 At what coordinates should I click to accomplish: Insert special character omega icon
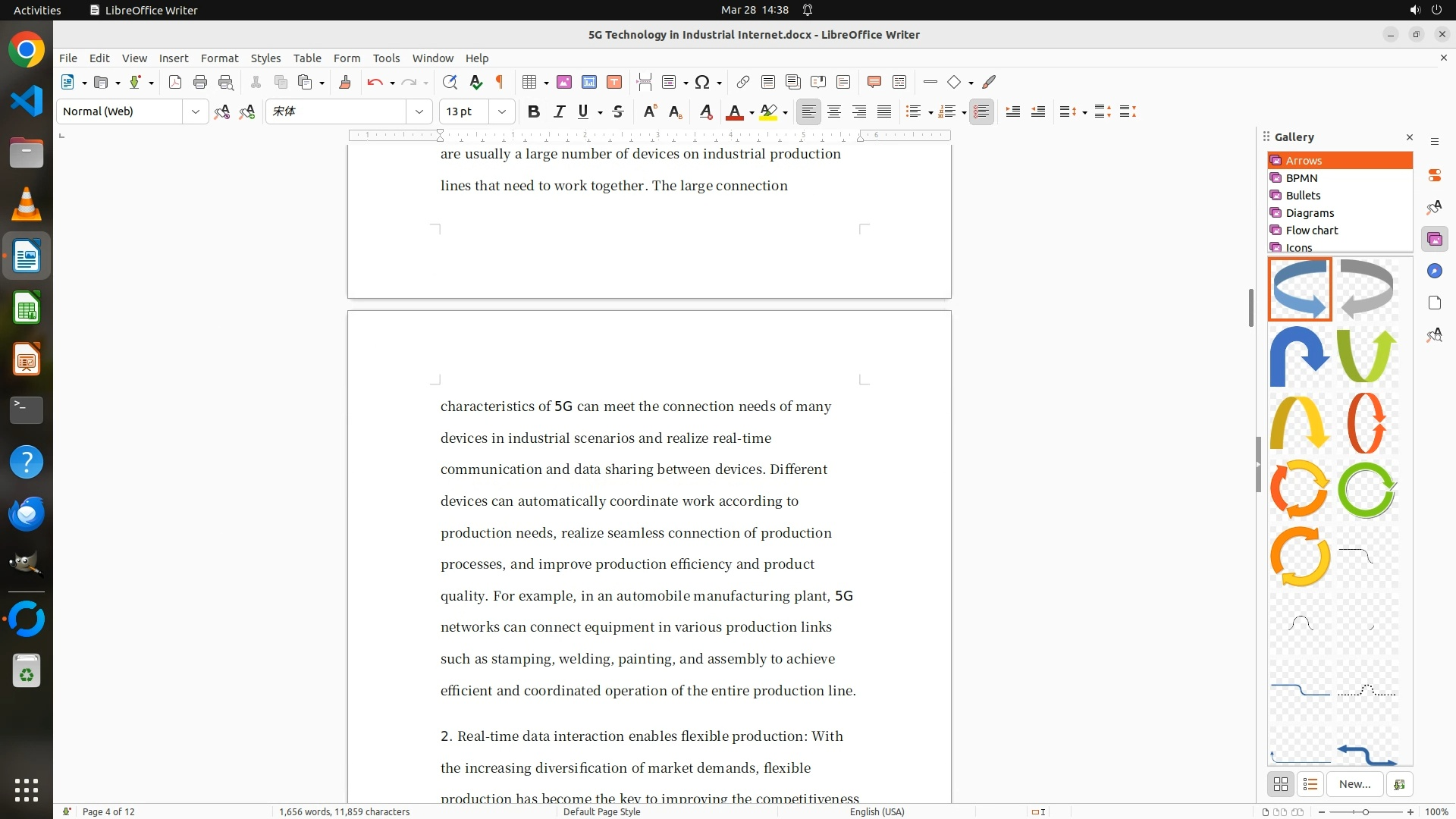[702, 83]
